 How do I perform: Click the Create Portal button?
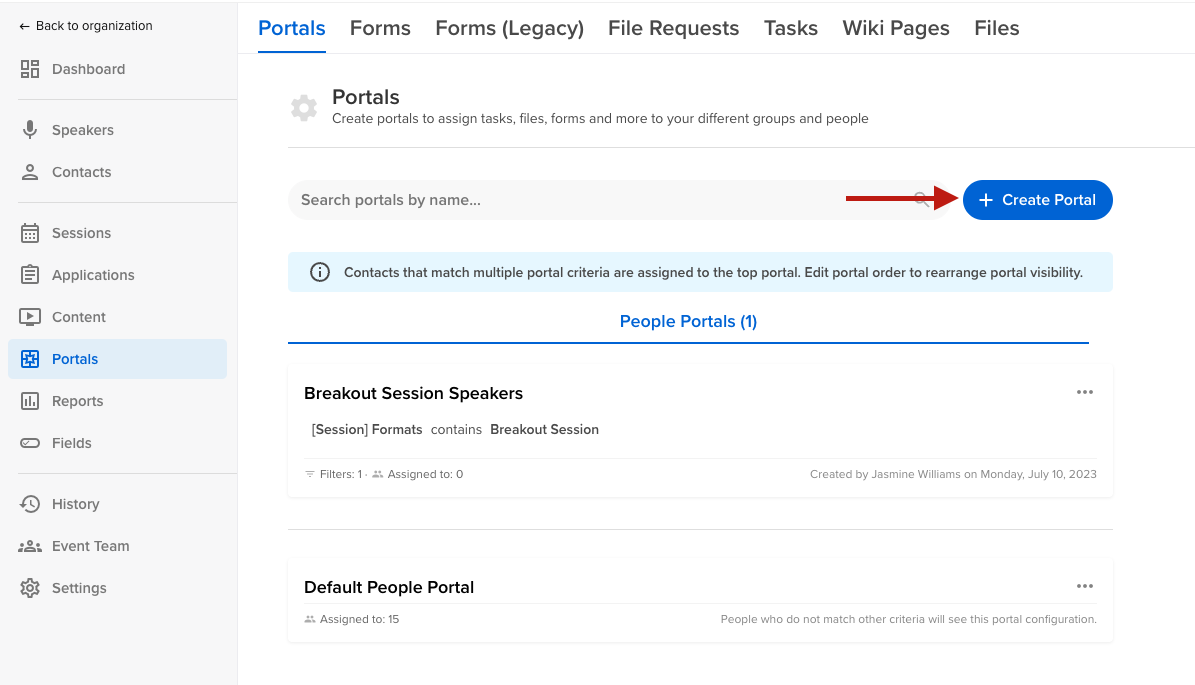point(1037,200)
